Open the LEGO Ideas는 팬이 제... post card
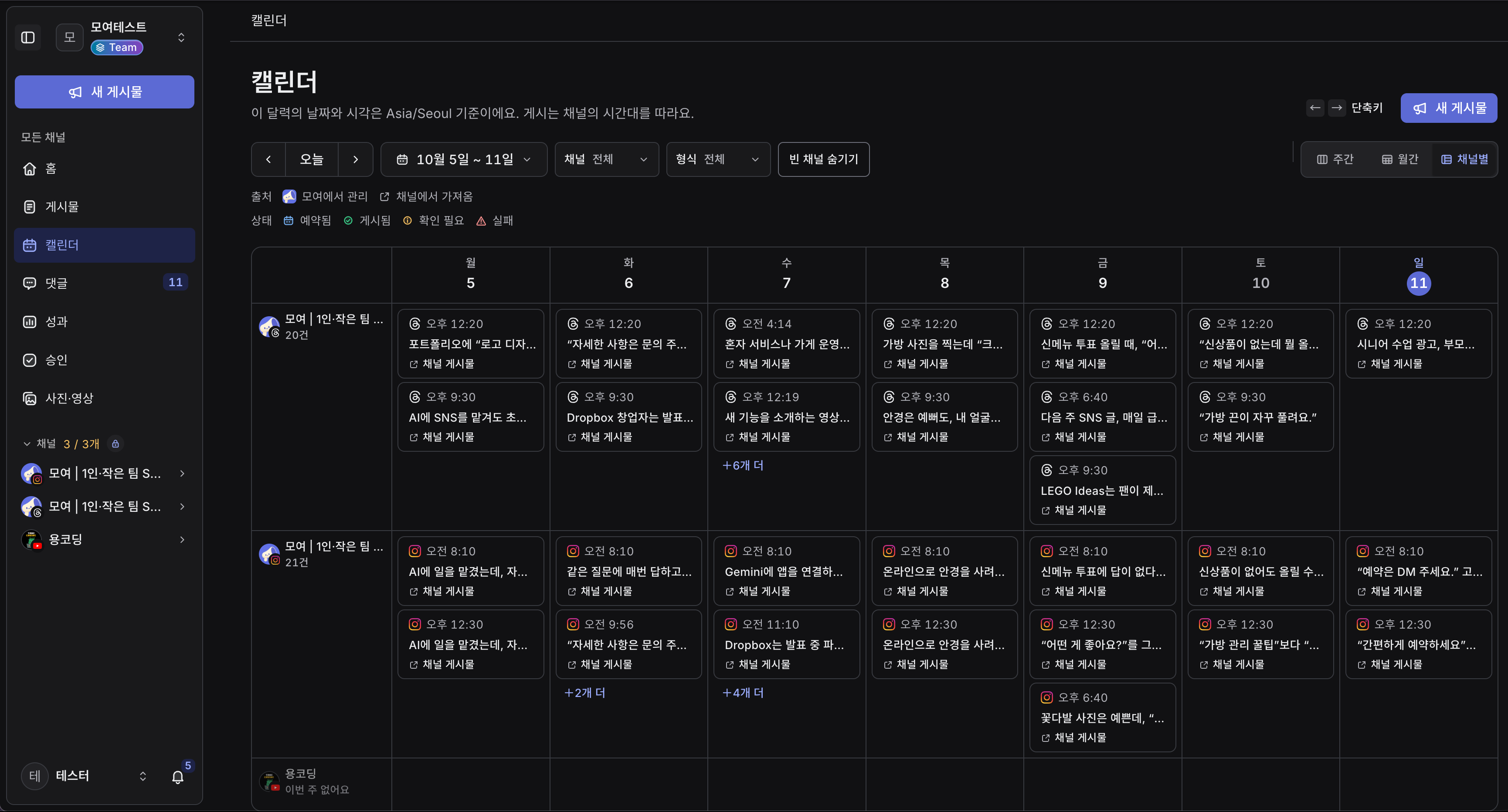 point(1102,490)
